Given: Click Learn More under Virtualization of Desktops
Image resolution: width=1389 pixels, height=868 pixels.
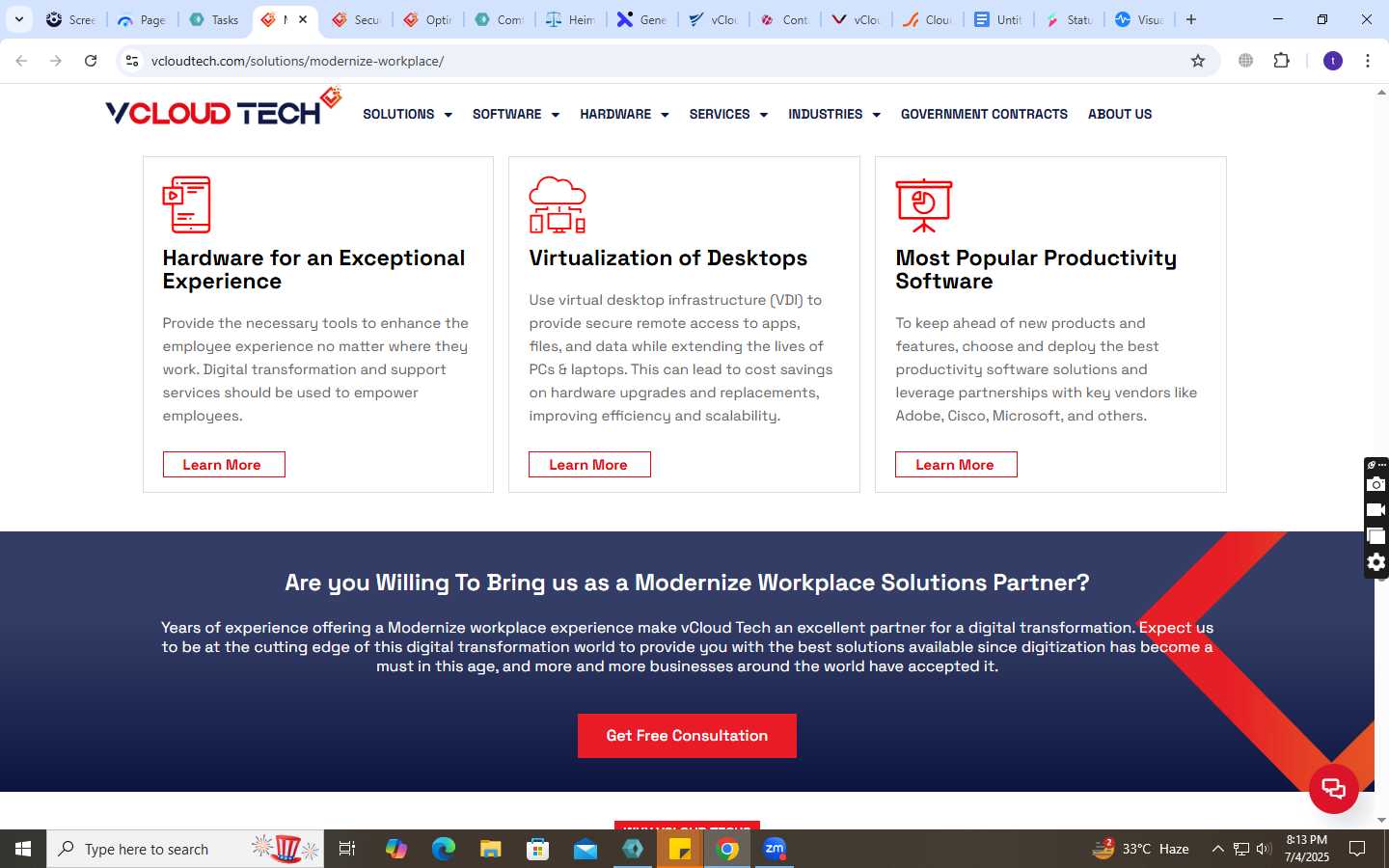Looking at the screenshot, I should 589,465.
